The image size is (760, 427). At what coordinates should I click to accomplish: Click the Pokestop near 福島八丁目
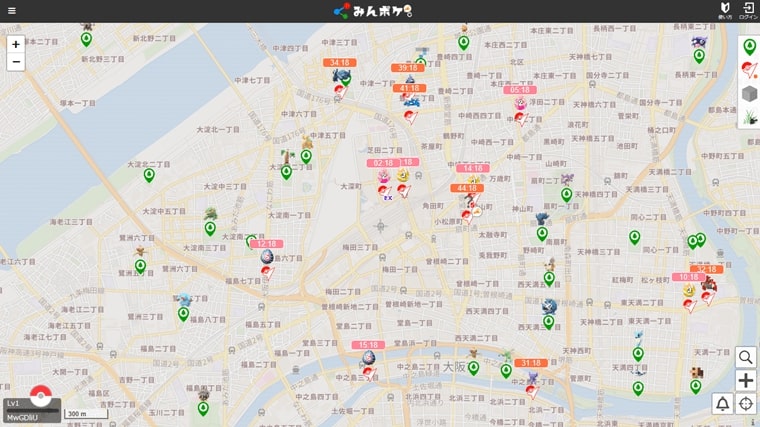tap(183, 315)
